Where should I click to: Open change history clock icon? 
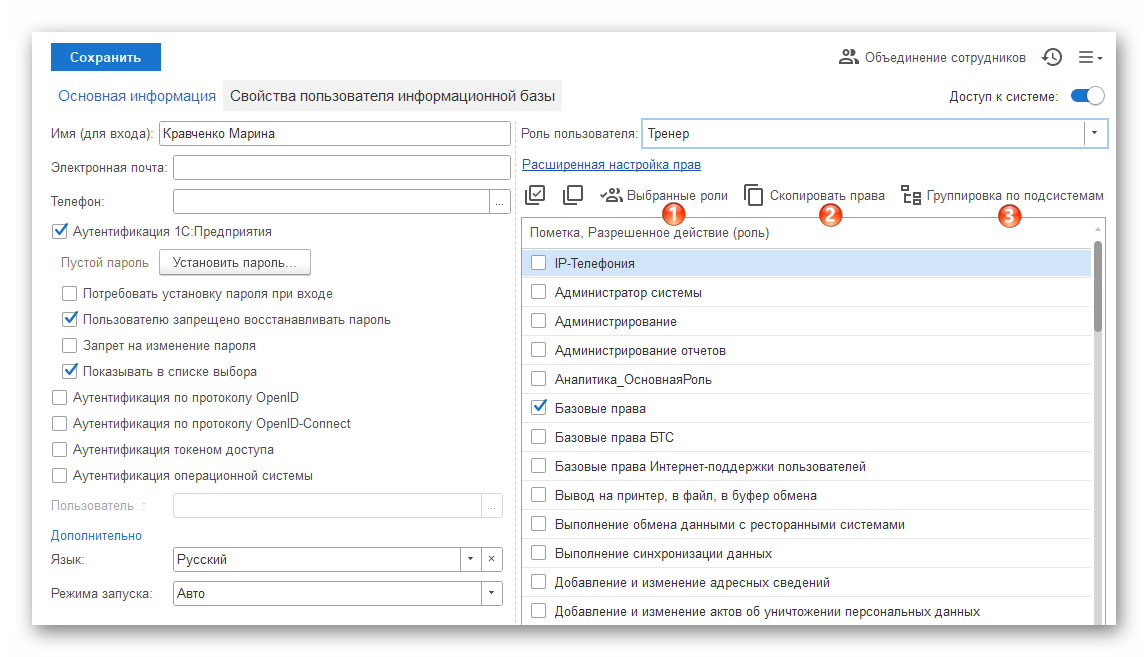[1051, 58]
